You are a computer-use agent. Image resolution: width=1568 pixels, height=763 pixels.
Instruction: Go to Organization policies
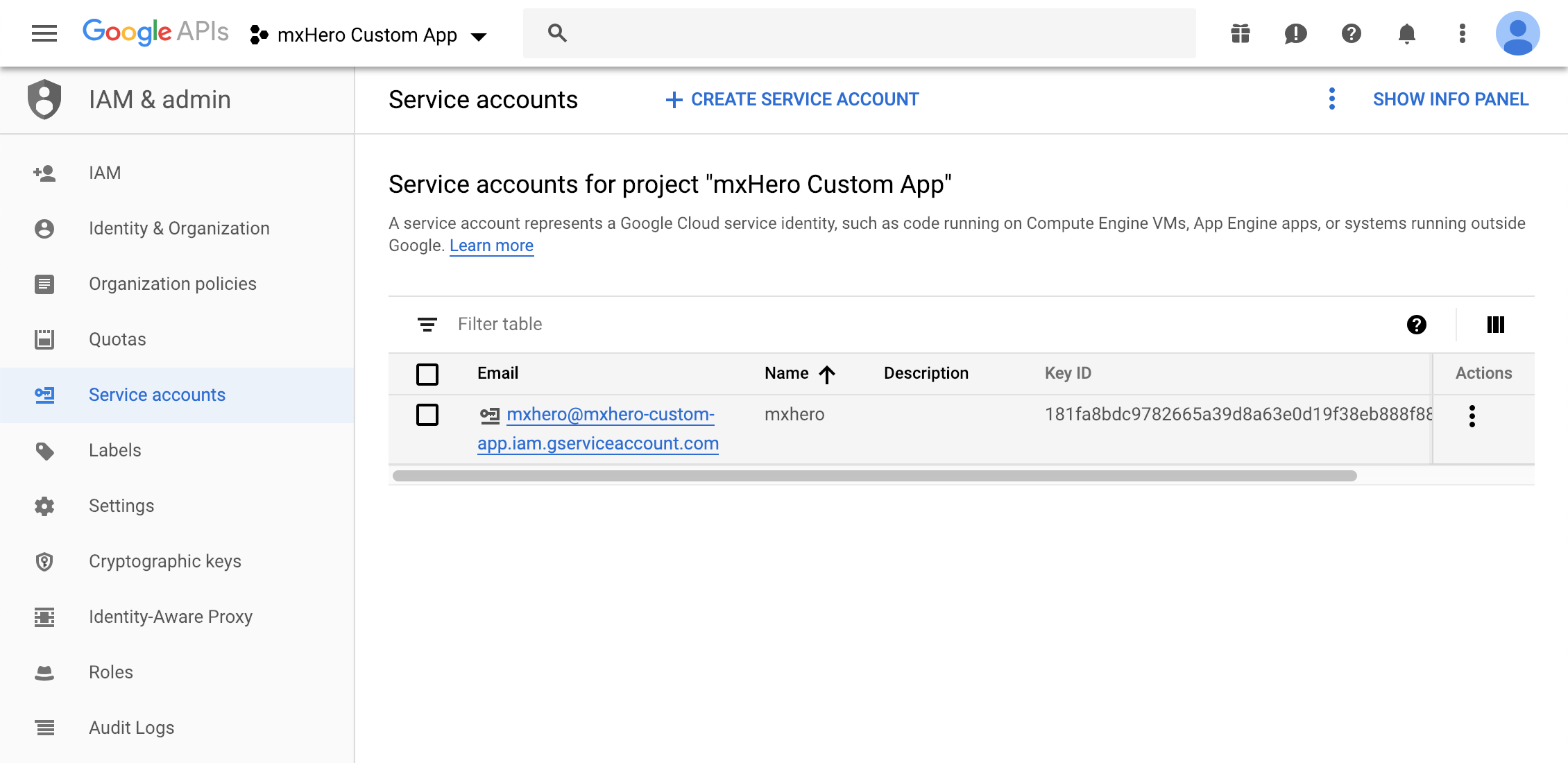click(177, 284)
